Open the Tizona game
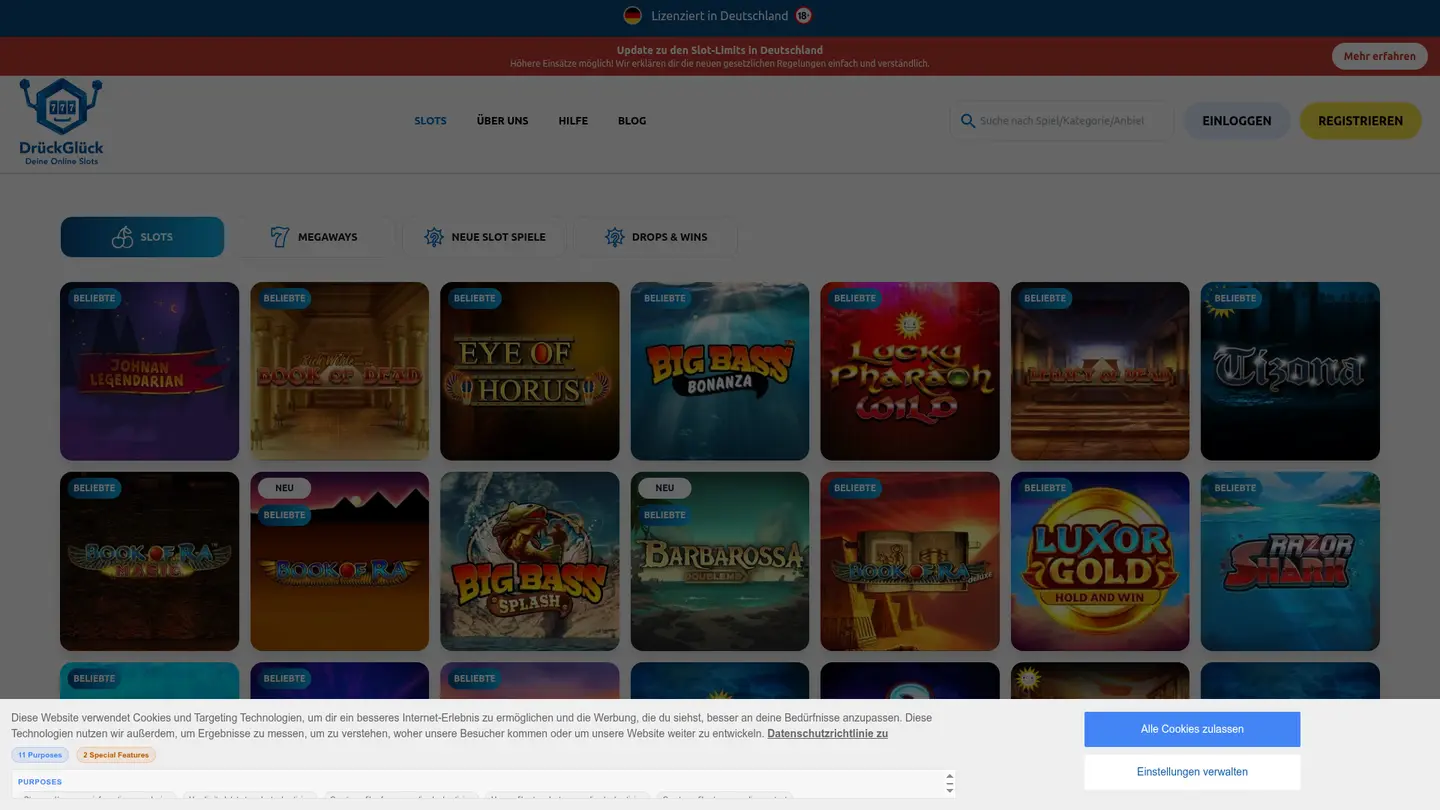Screen dimensions: 1440x810 pos(1290,371)
